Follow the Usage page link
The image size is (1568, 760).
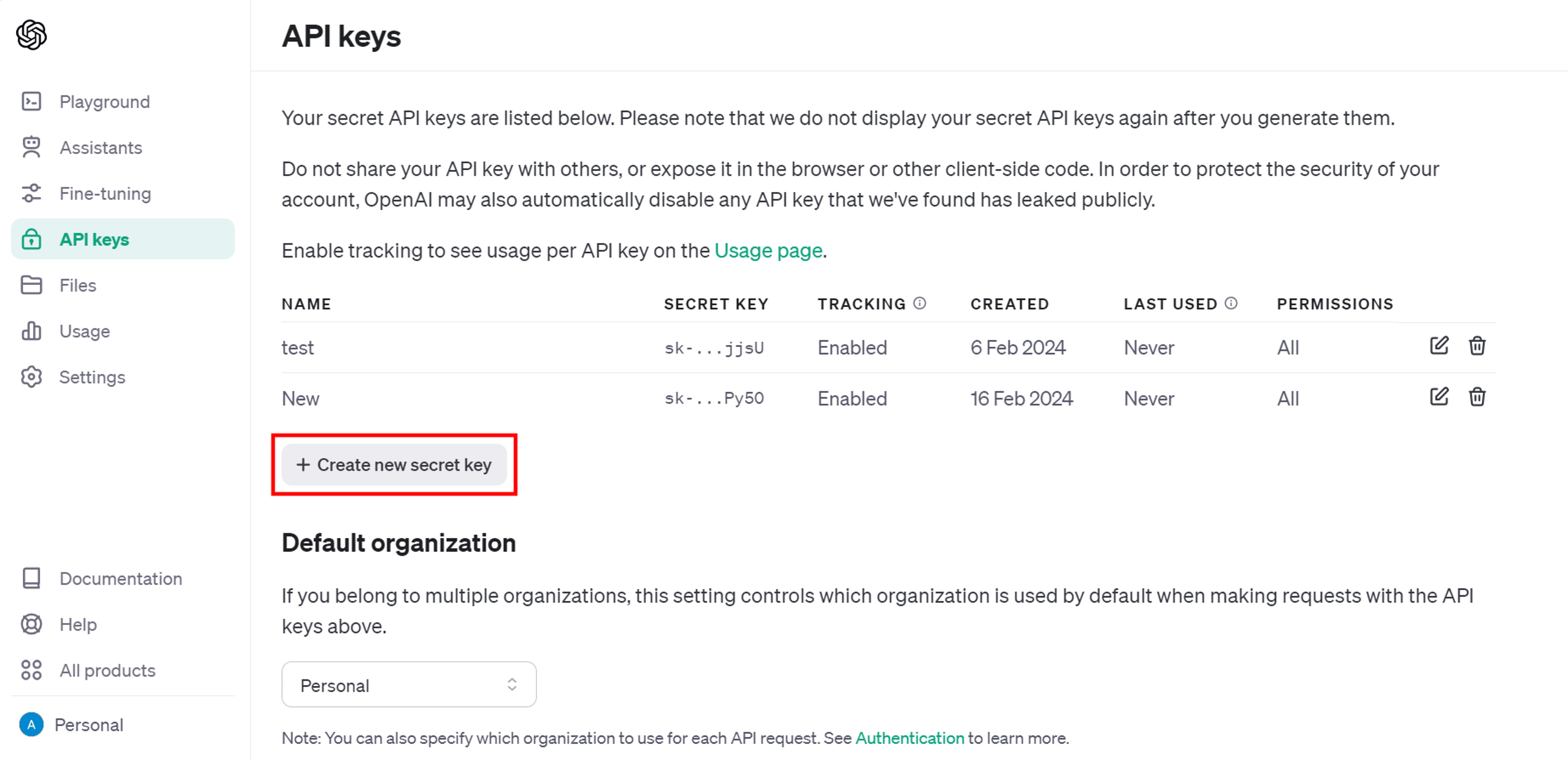point(768,251)
